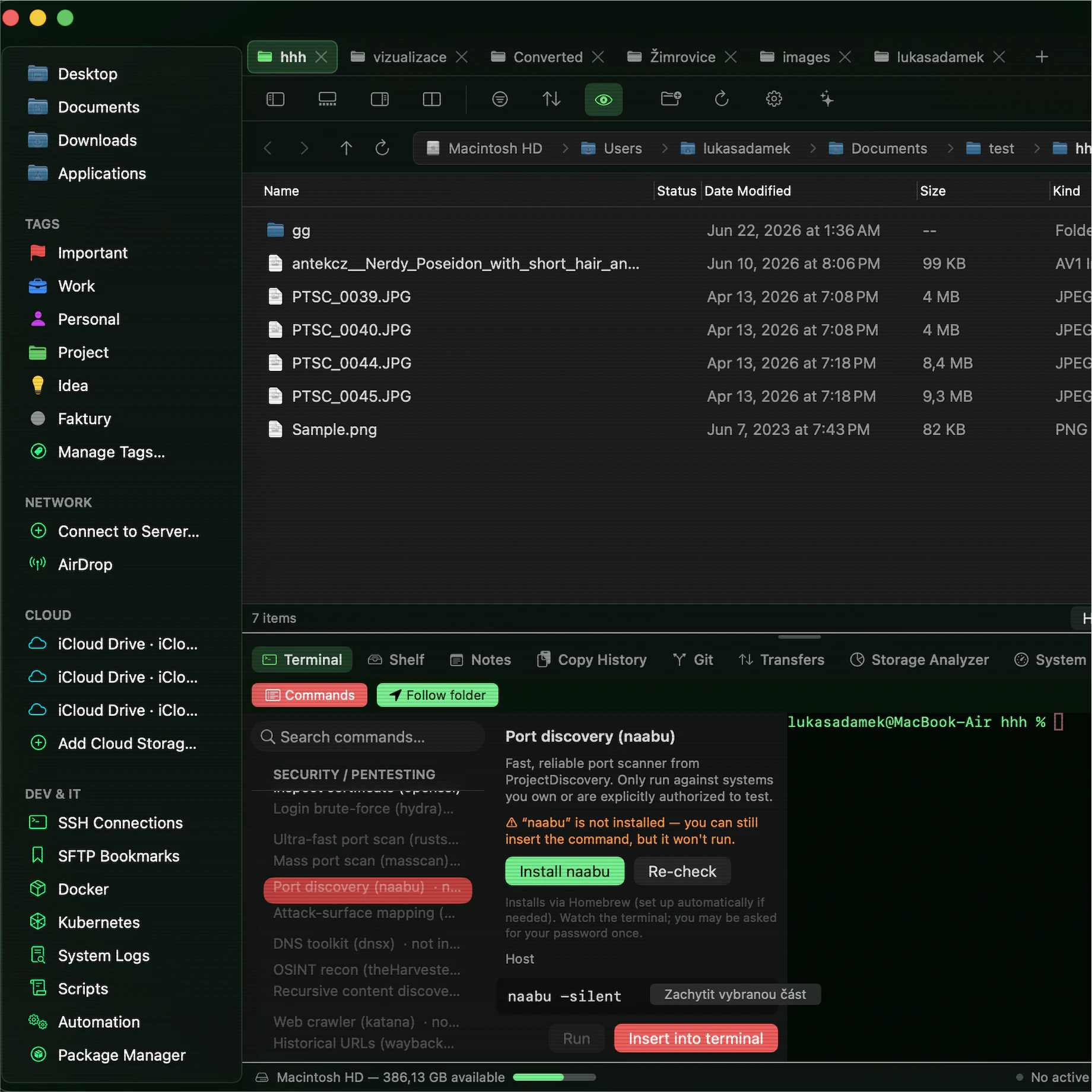The image size is (1092, 1092).
Task: Click the sparkle AI assistant icon
Action: (827, 99)
